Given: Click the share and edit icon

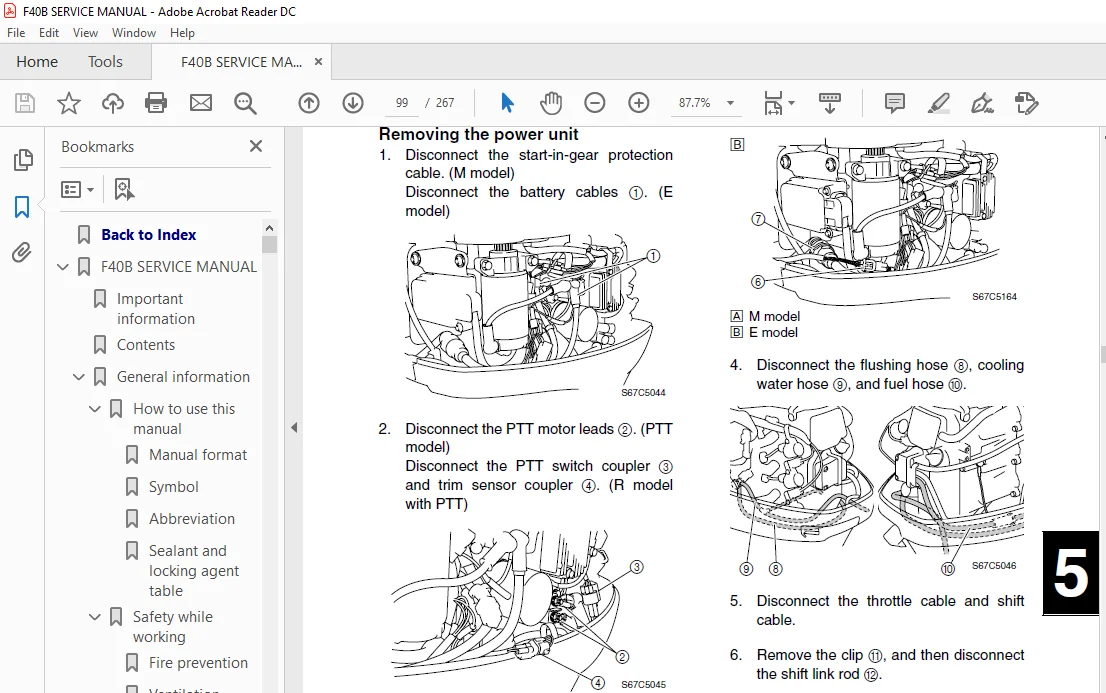Looking at the screenshot, I should pos(1026,103).
